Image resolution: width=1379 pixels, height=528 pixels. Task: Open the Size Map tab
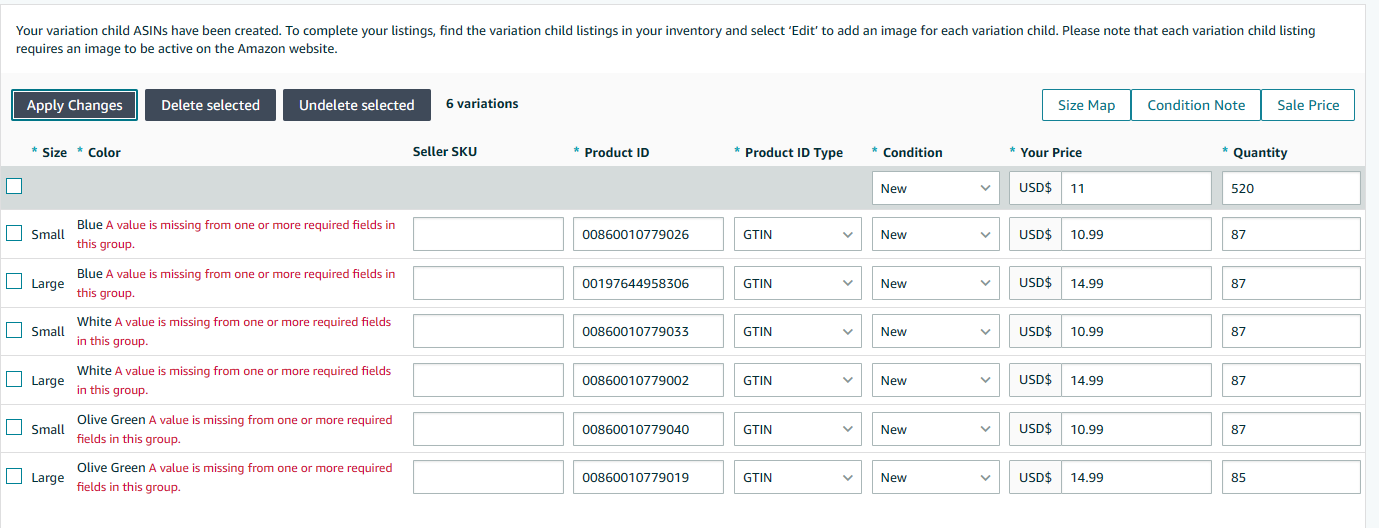(1086, 105)
